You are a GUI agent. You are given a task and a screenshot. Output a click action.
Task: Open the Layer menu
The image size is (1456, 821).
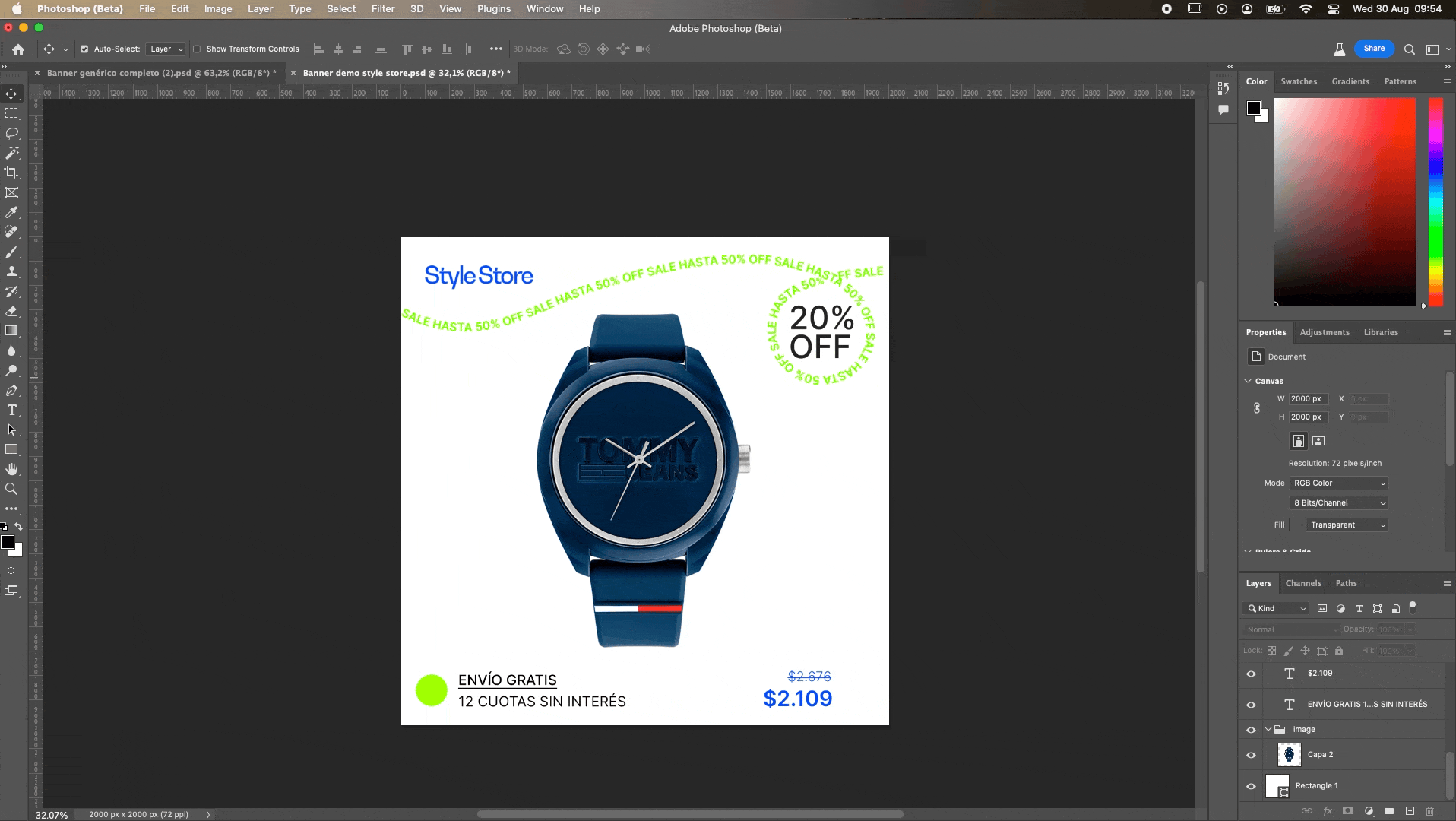(x=260, y=8)
